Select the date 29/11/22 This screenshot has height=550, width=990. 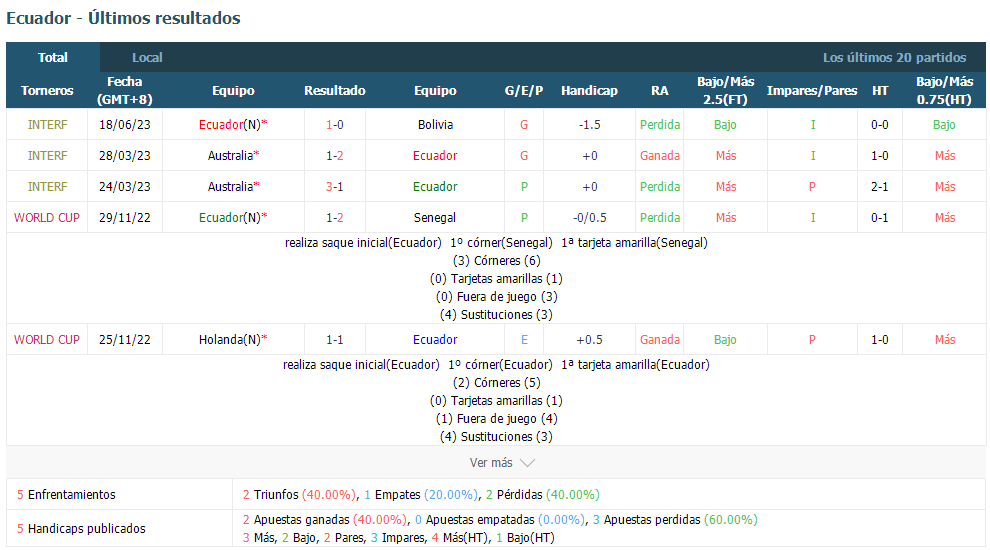pos(124,217)
